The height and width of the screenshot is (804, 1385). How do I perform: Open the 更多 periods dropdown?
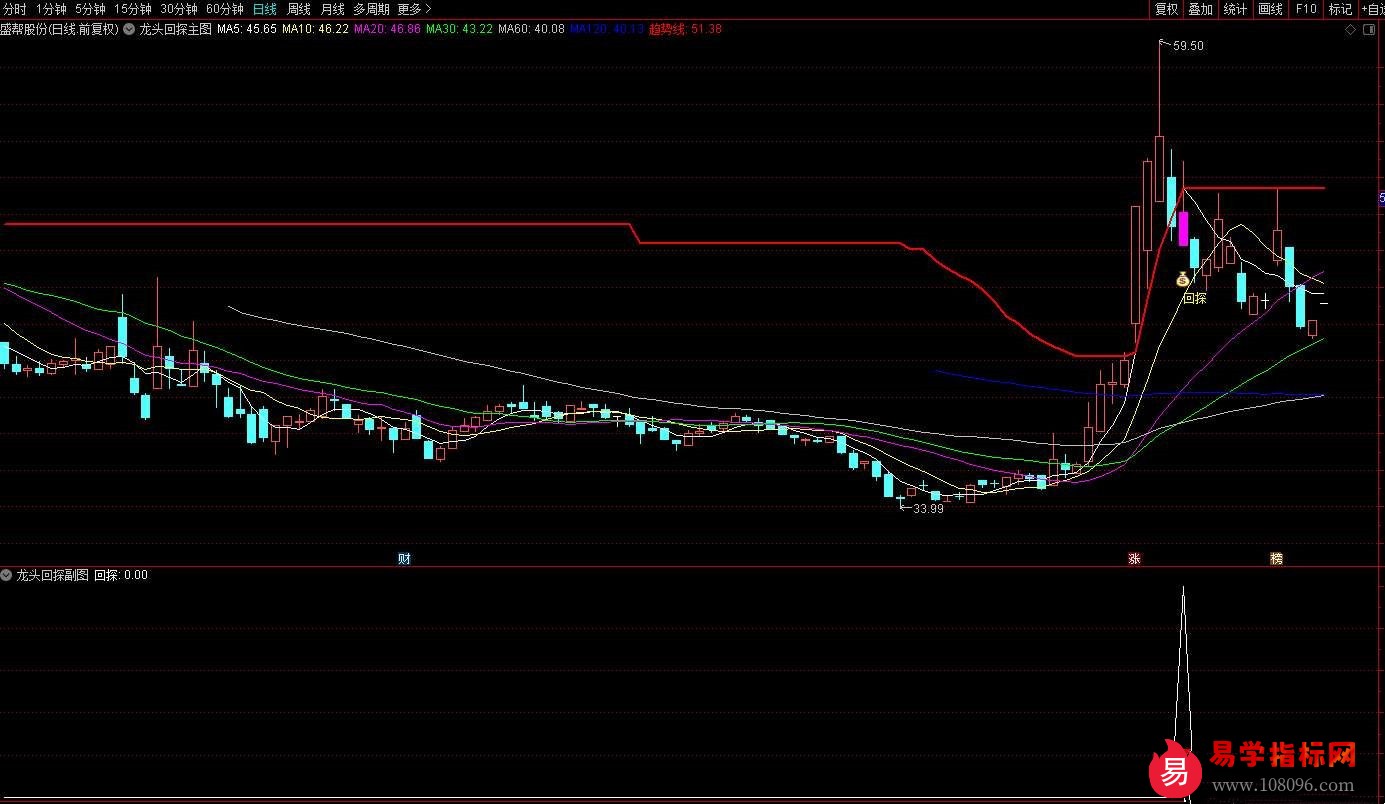pos(414,9)
